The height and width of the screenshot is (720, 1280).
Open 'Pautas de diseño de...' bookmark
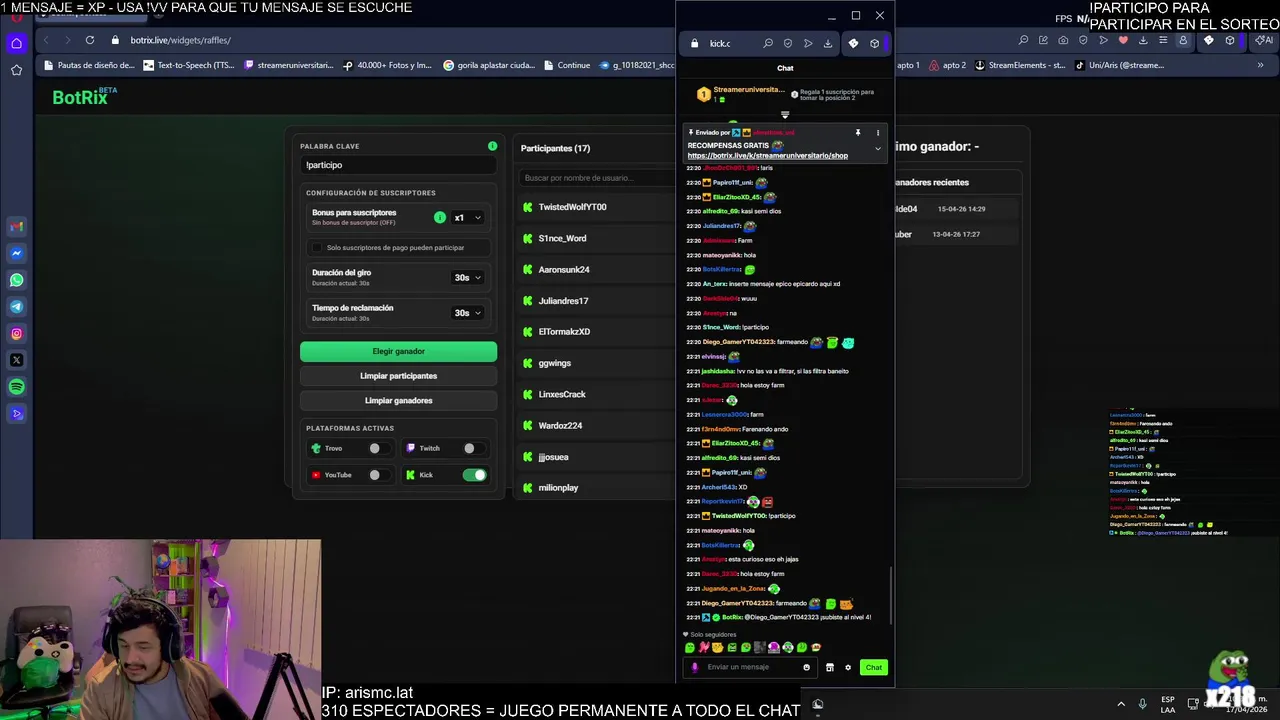pyautogui.click(x=89, y=65)
